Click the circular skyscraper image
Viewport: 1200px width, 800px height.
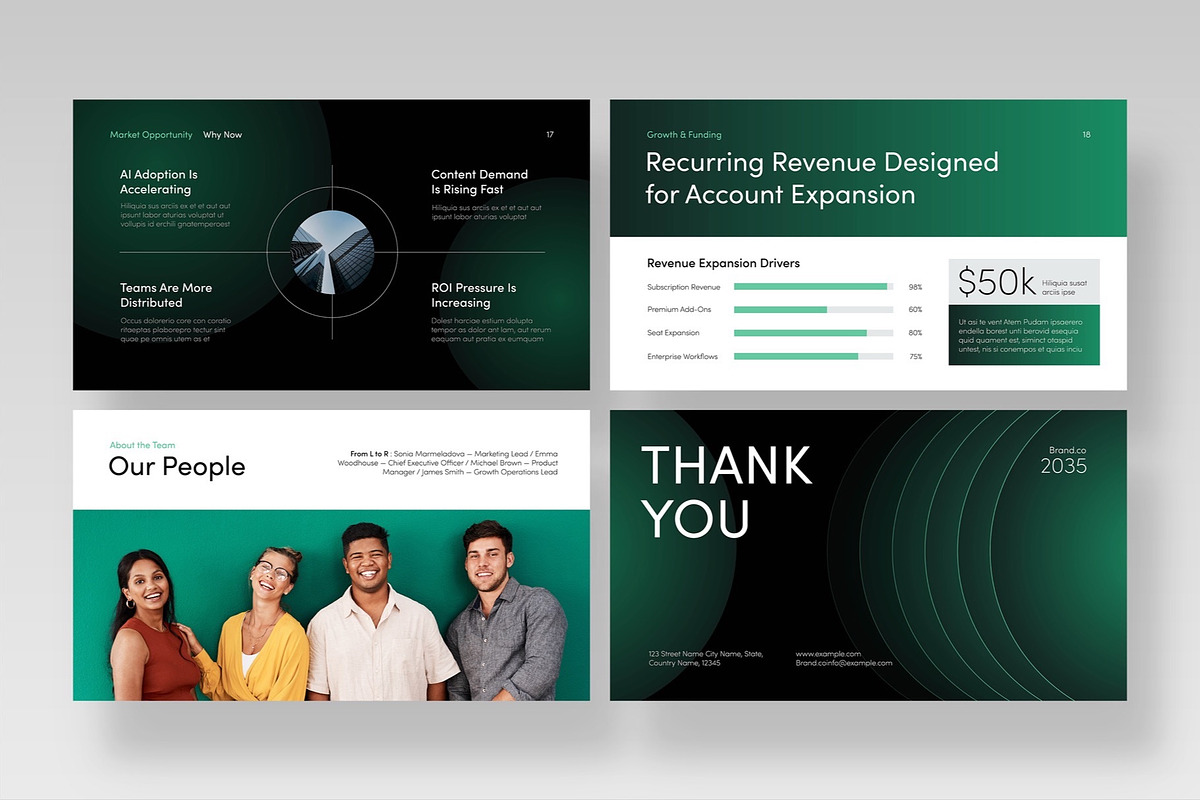(x=333, y=252)
